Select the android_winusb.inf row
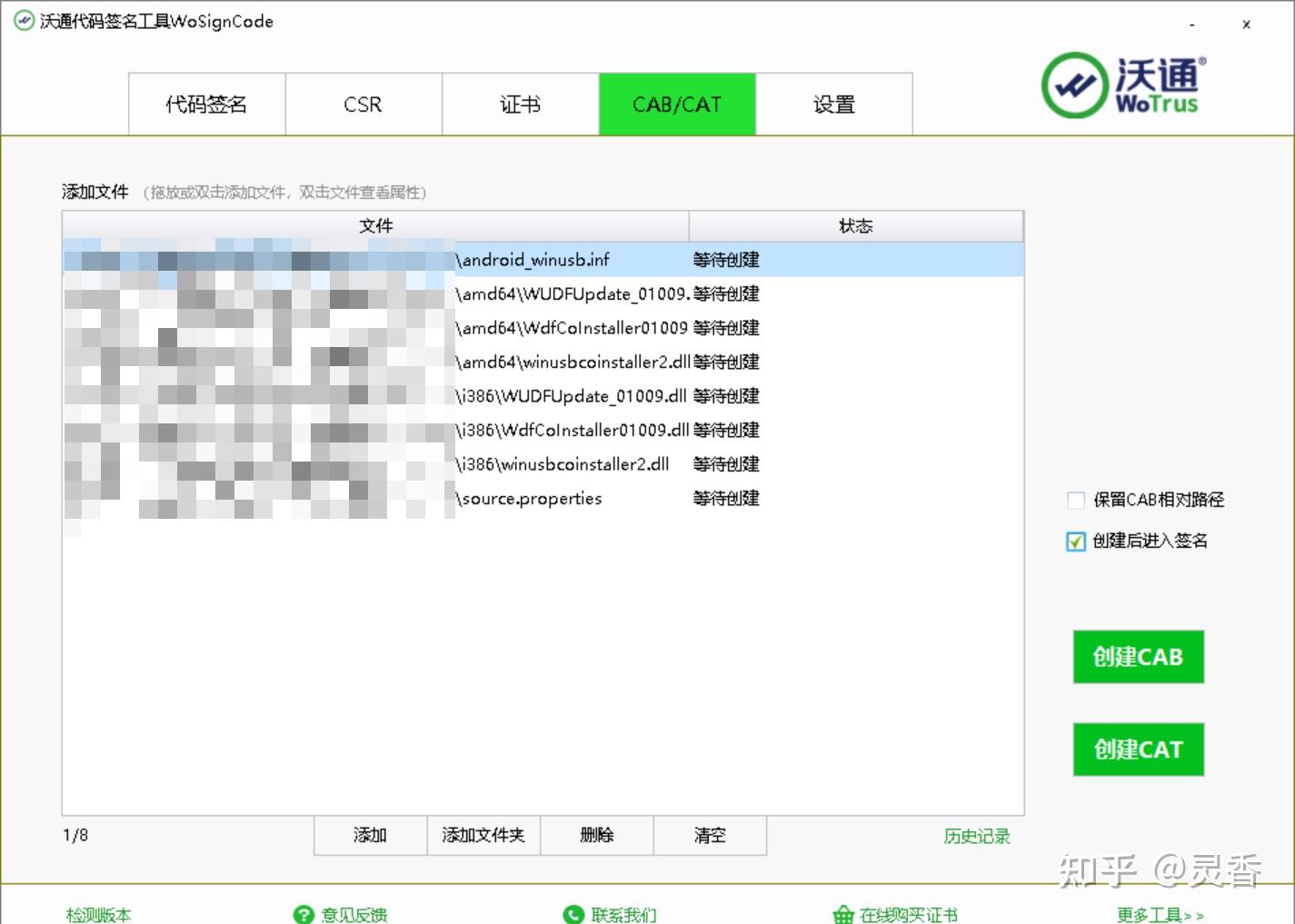This screenshot has width=1295, height=924. tap(543, 260)
